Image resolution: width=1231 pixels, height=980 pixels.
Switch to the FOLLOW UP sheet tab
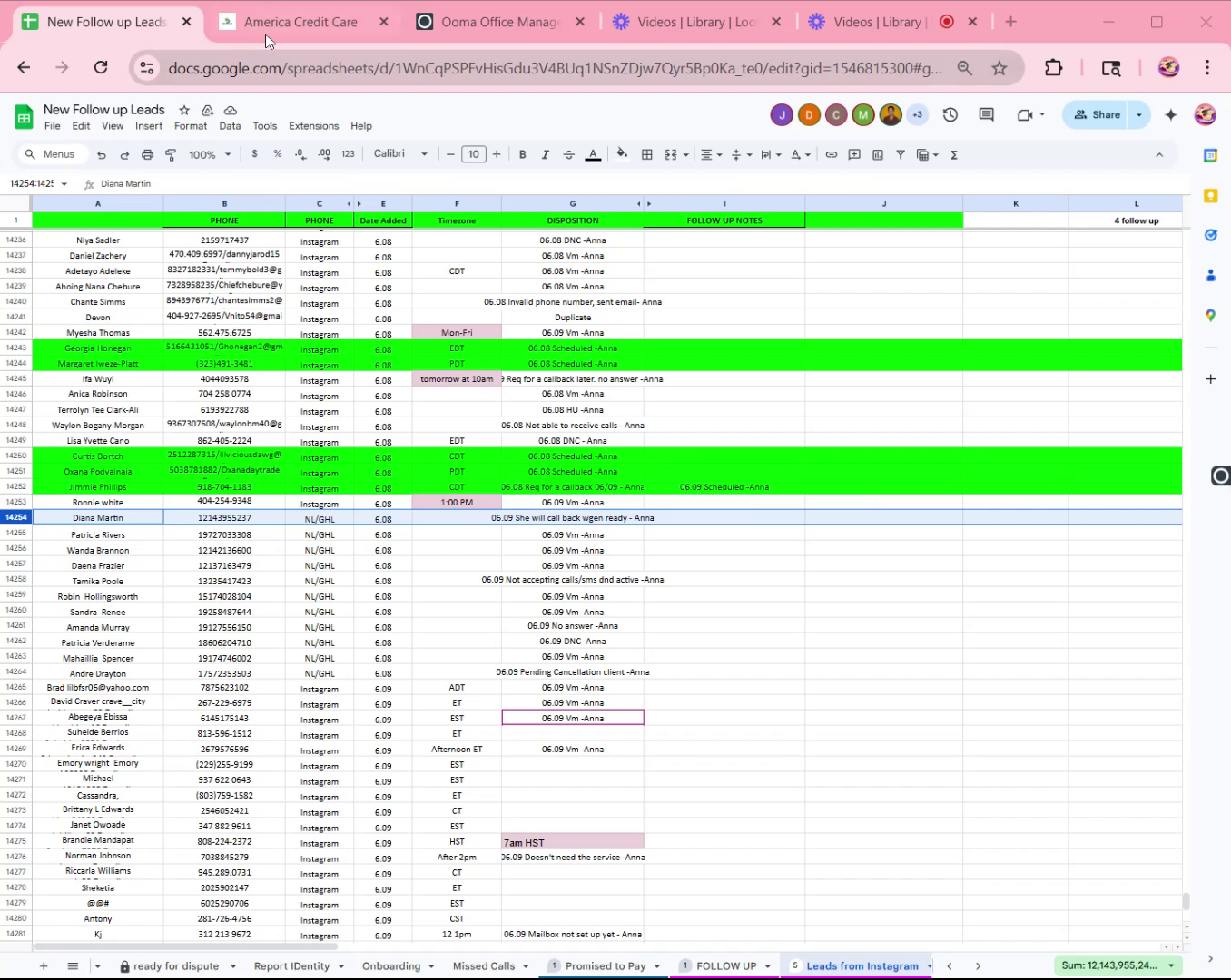pos(725,965)
